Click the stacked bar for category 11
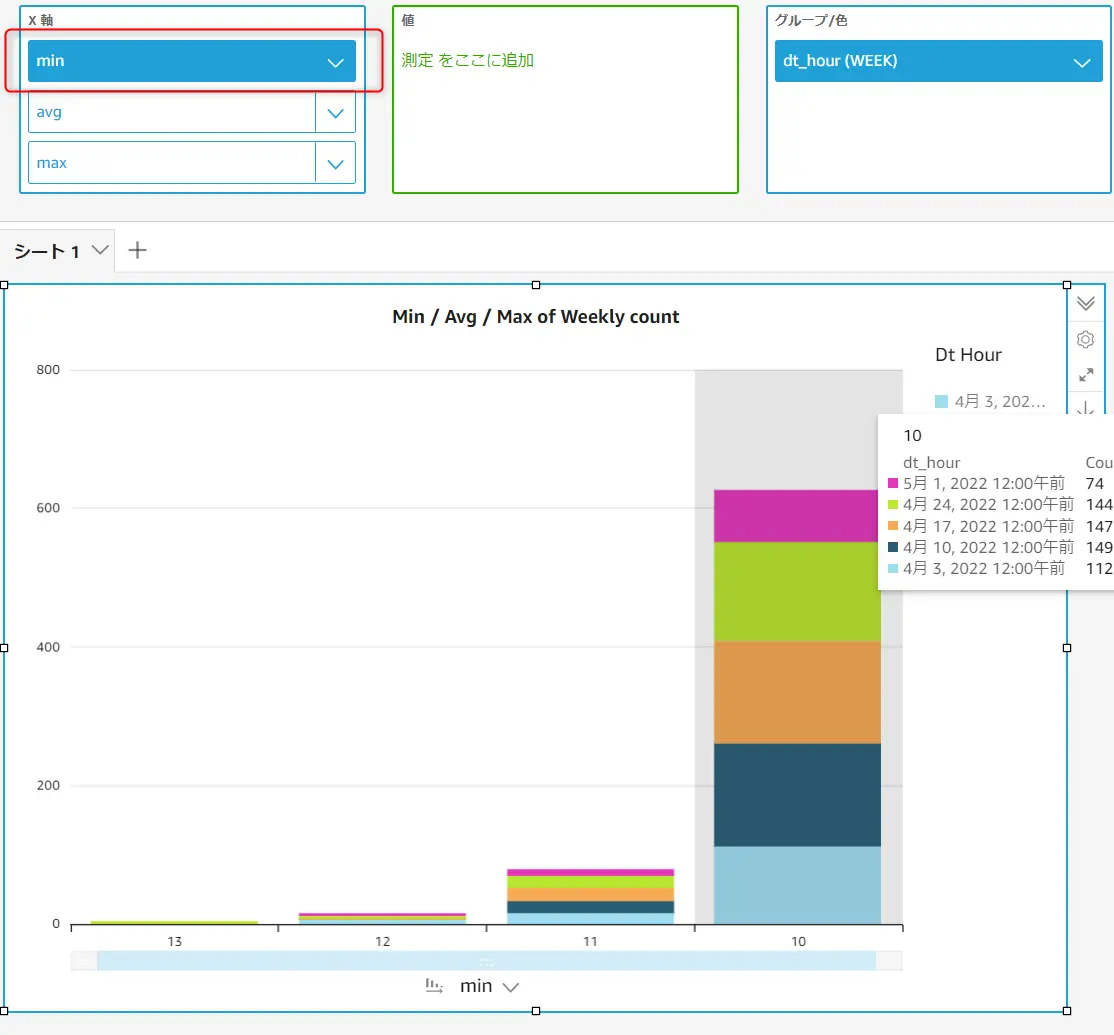 590,896
